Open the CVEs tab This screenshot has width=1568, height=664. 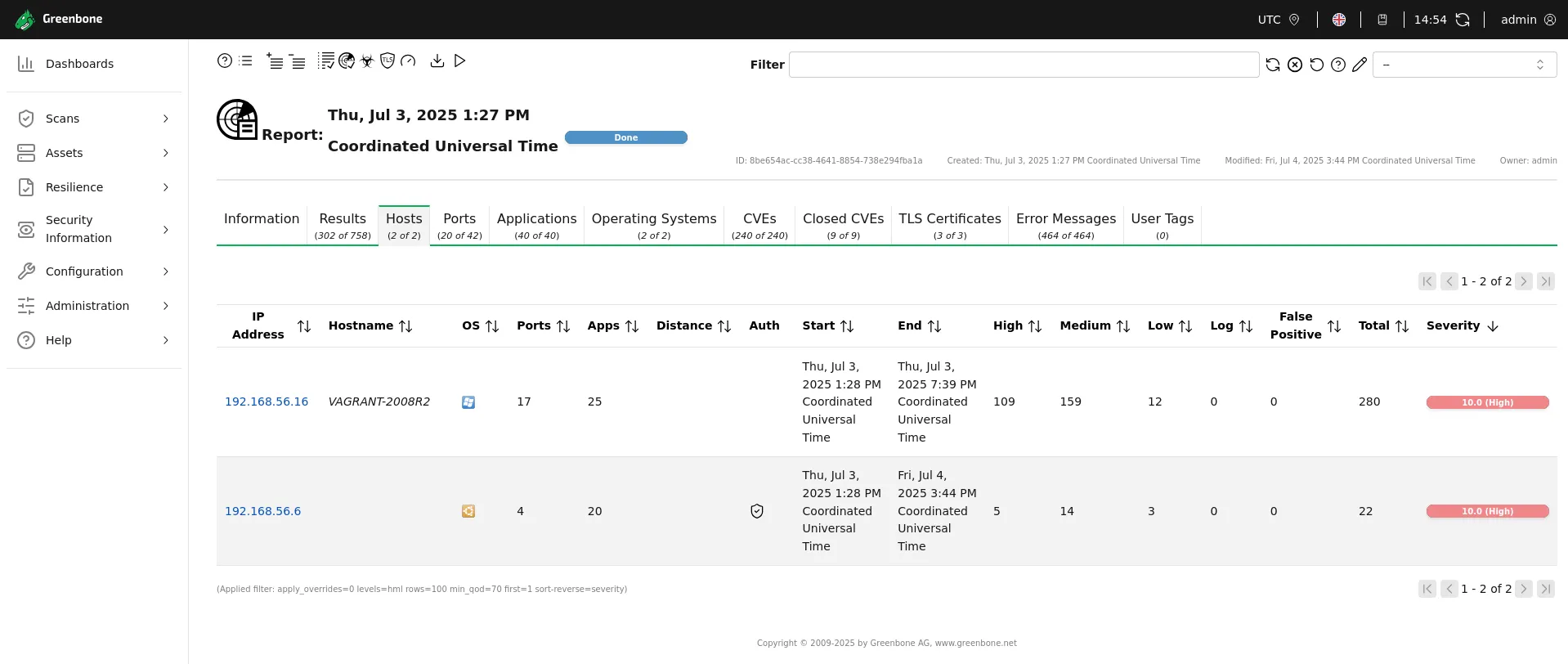(x=759, y=225)
